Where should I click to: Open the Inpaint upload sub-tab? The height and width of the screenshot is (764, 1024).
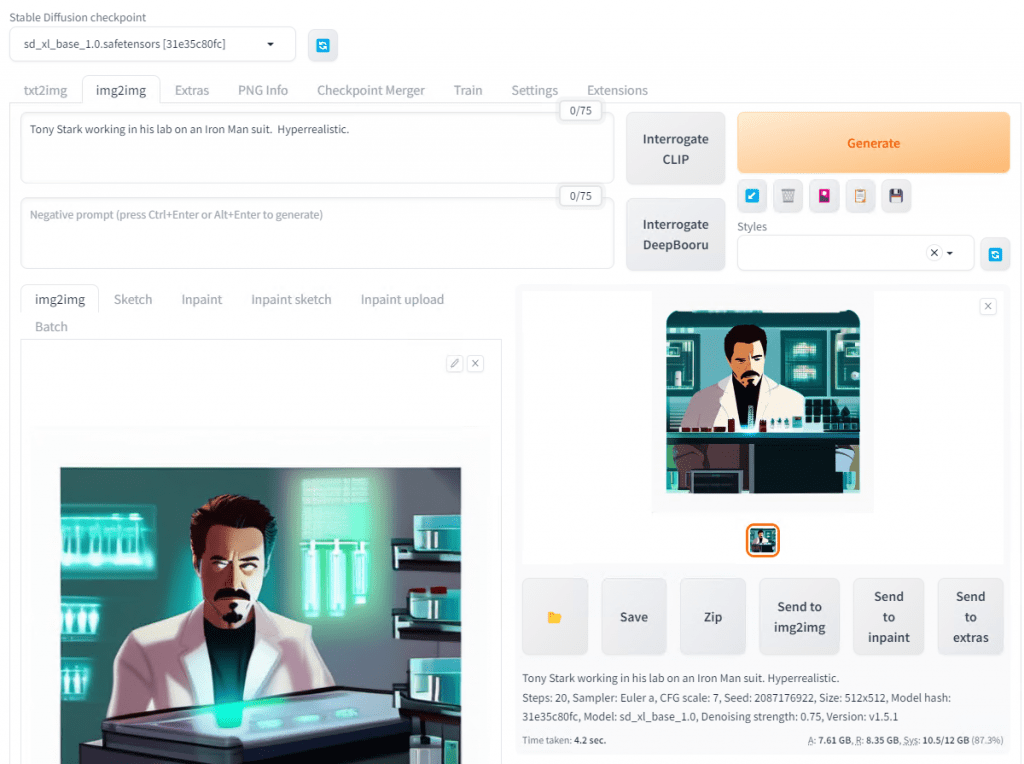pyautogui.click(x=402, y=299)
